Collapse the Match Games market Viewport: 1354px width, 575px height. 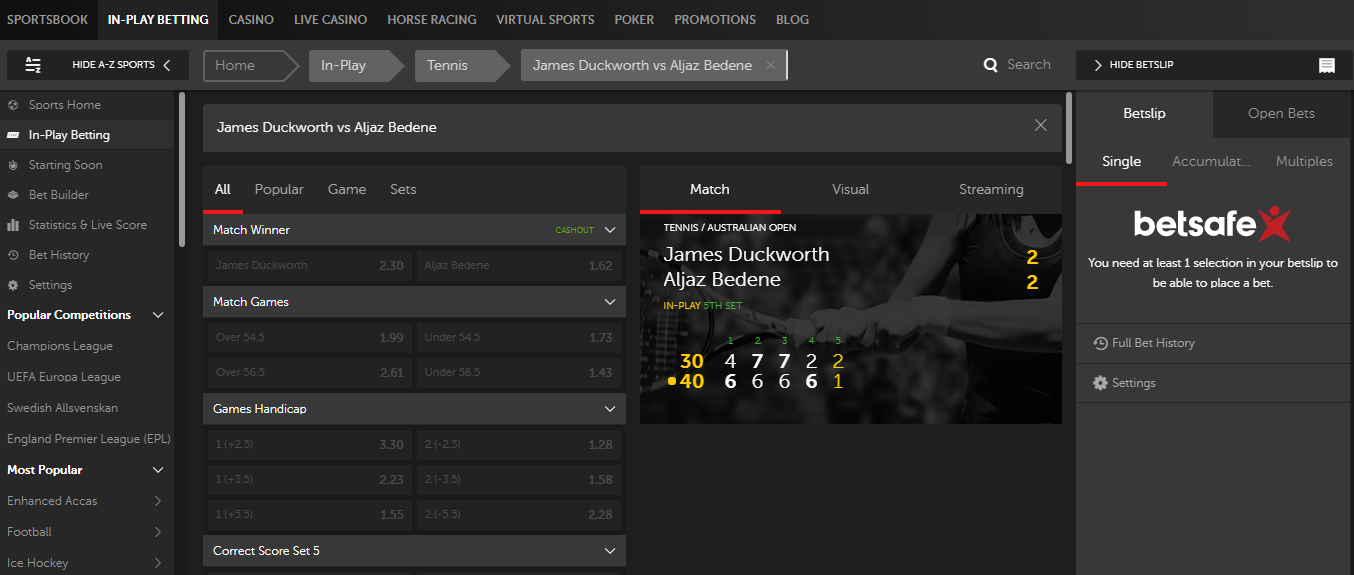pos(610,302)
